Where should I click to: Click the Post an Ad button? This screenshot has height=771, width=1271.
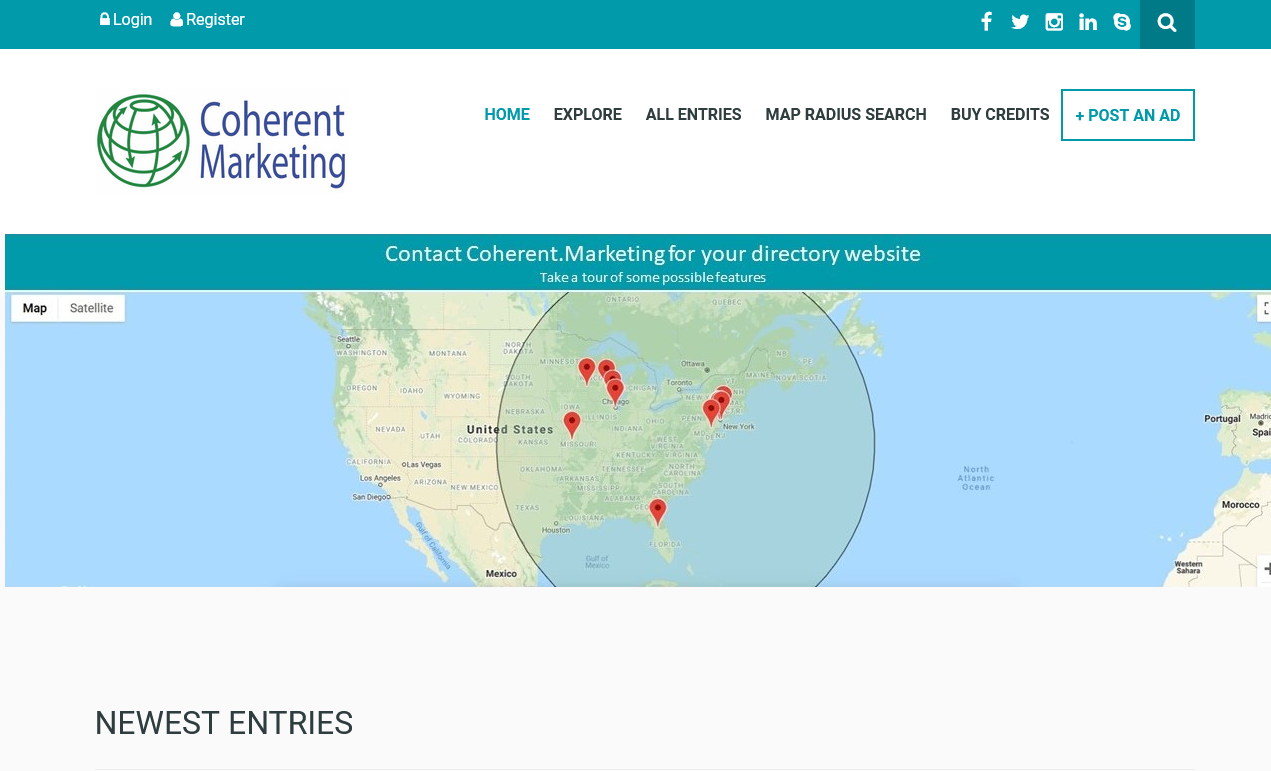(x=1127, y=115)
